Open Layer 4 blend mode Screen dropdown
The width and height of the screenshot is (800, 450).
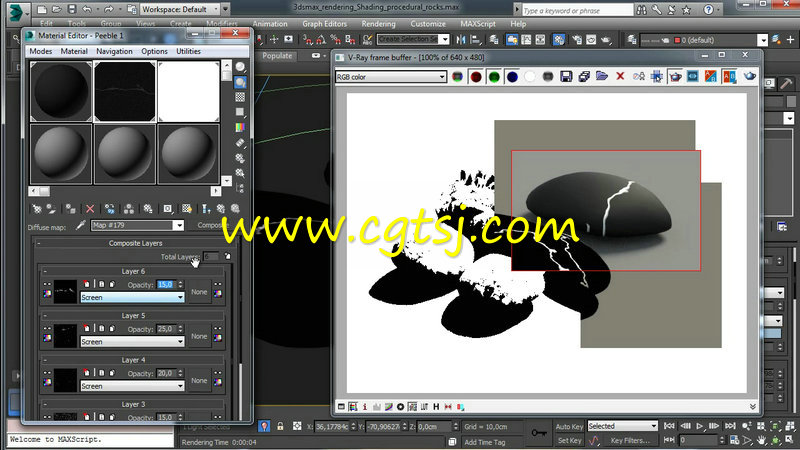132,386
